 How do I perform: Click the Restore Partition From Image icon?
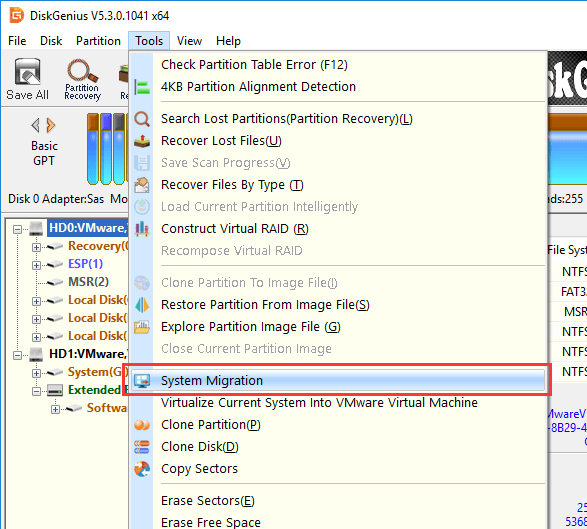click(x=142, y=305)
